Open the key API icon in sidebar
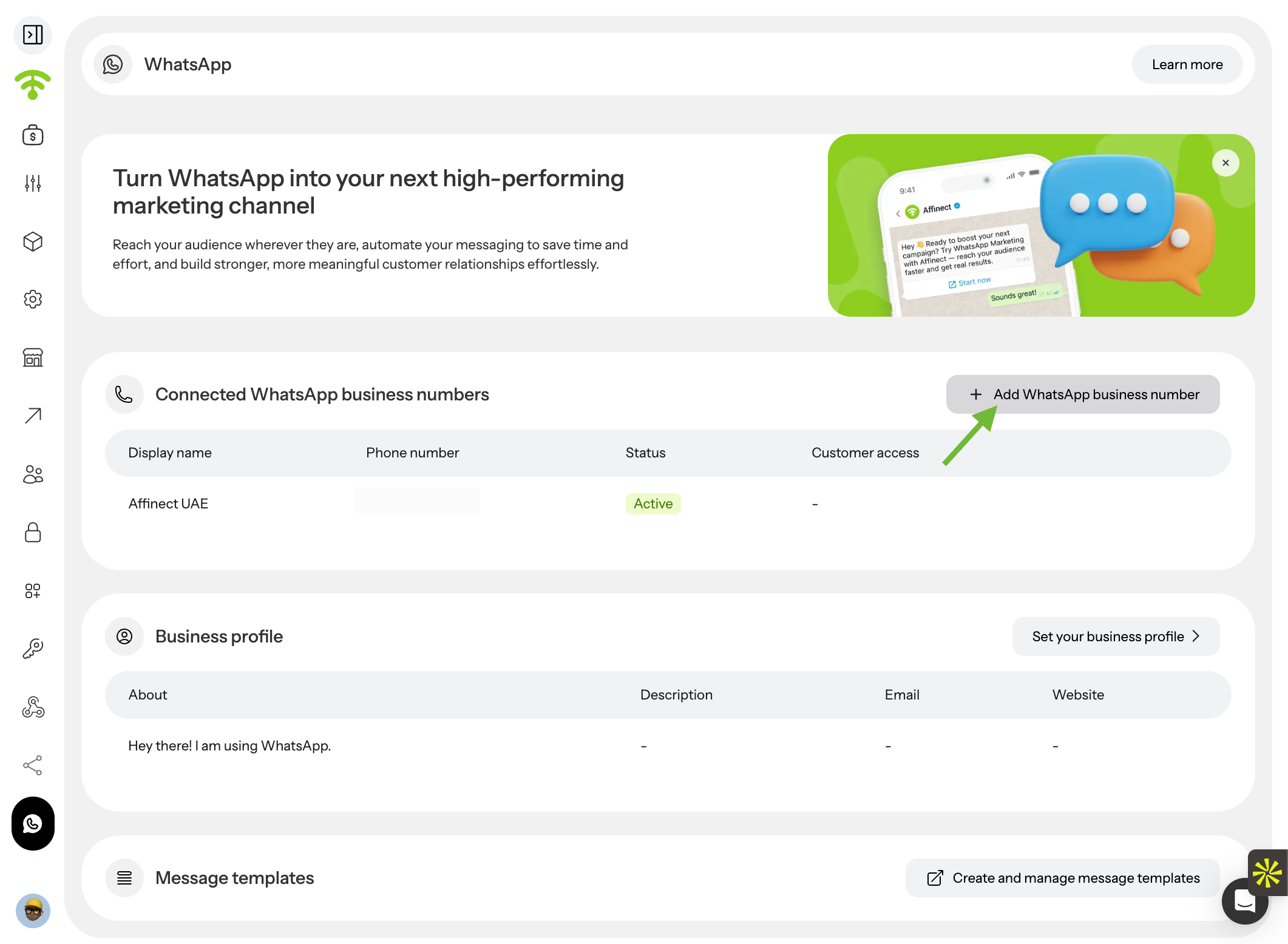The height and width of the screenshot is (944, 1288). coord(33,649)
